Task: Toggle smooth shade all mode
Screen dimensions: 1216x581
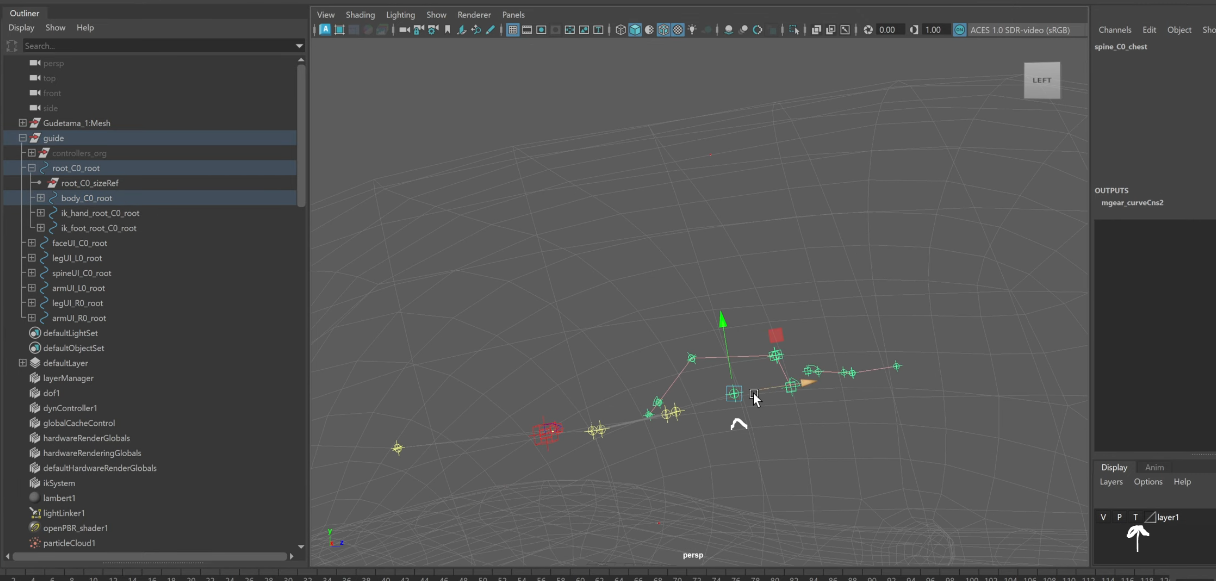Action: (x=634, y=30)
